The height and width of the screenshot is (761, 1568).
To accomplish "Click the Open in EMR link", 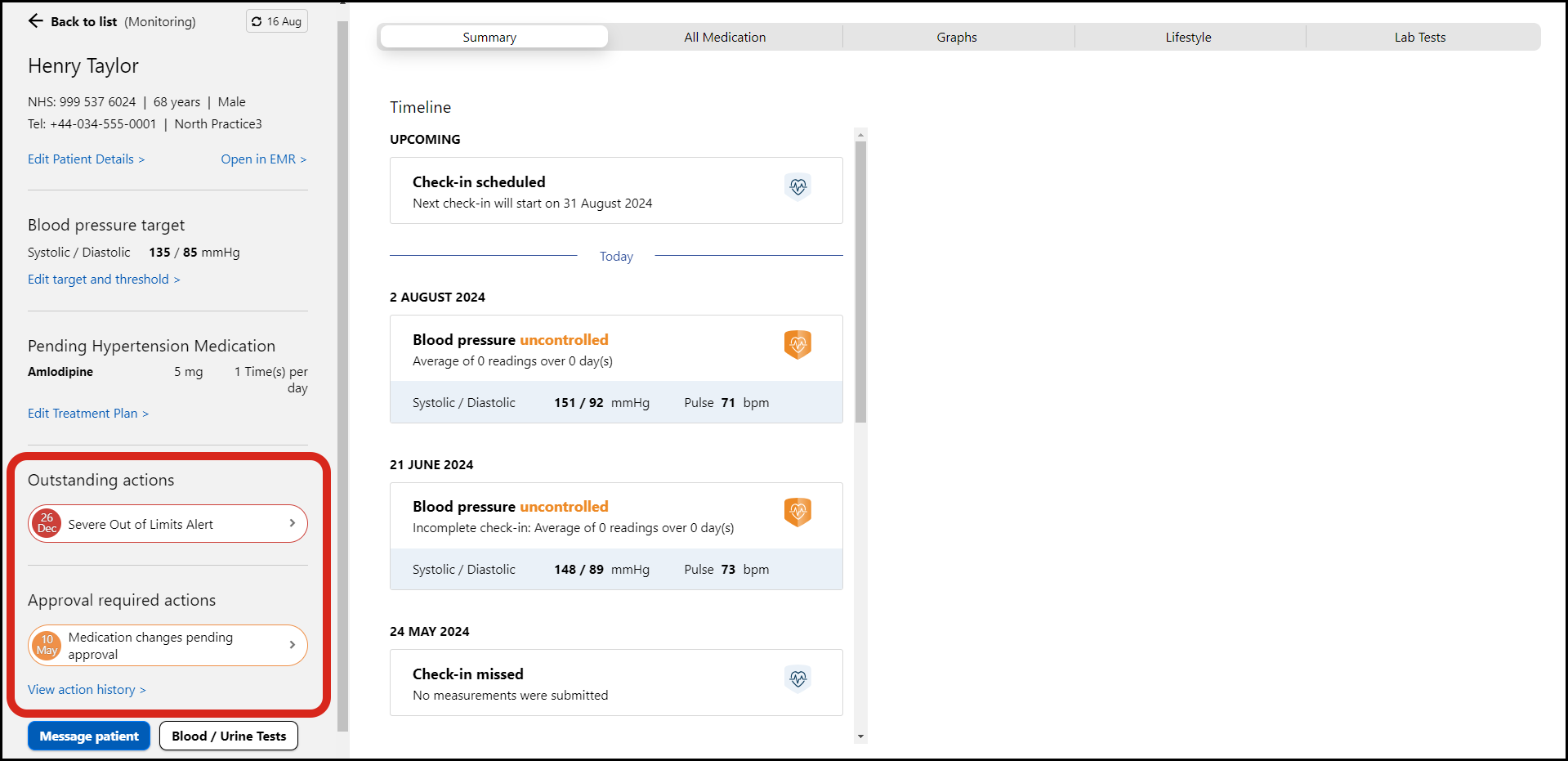I will coord(263,159).
